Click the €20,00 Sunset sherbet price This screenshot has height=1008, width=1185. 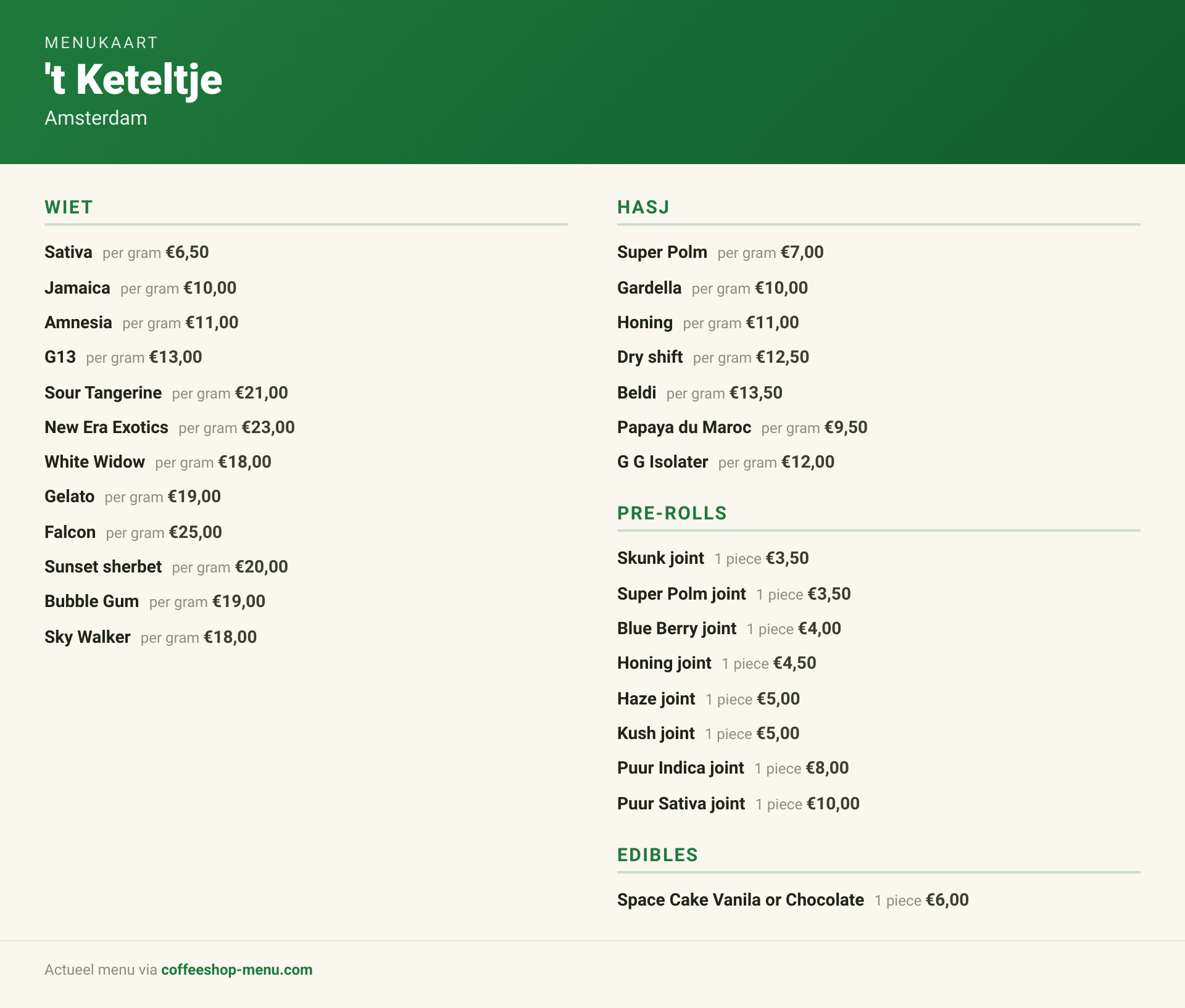click(261, 567)
